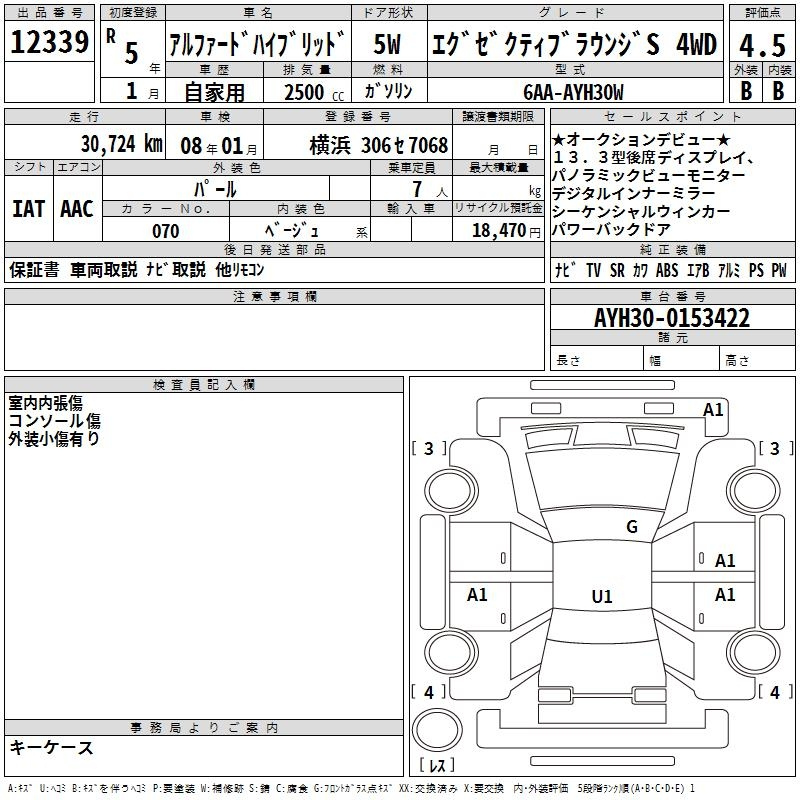Click A1 scratch mark near front bumper
Viewport: 800px width, 800px height.
point(713,410)
